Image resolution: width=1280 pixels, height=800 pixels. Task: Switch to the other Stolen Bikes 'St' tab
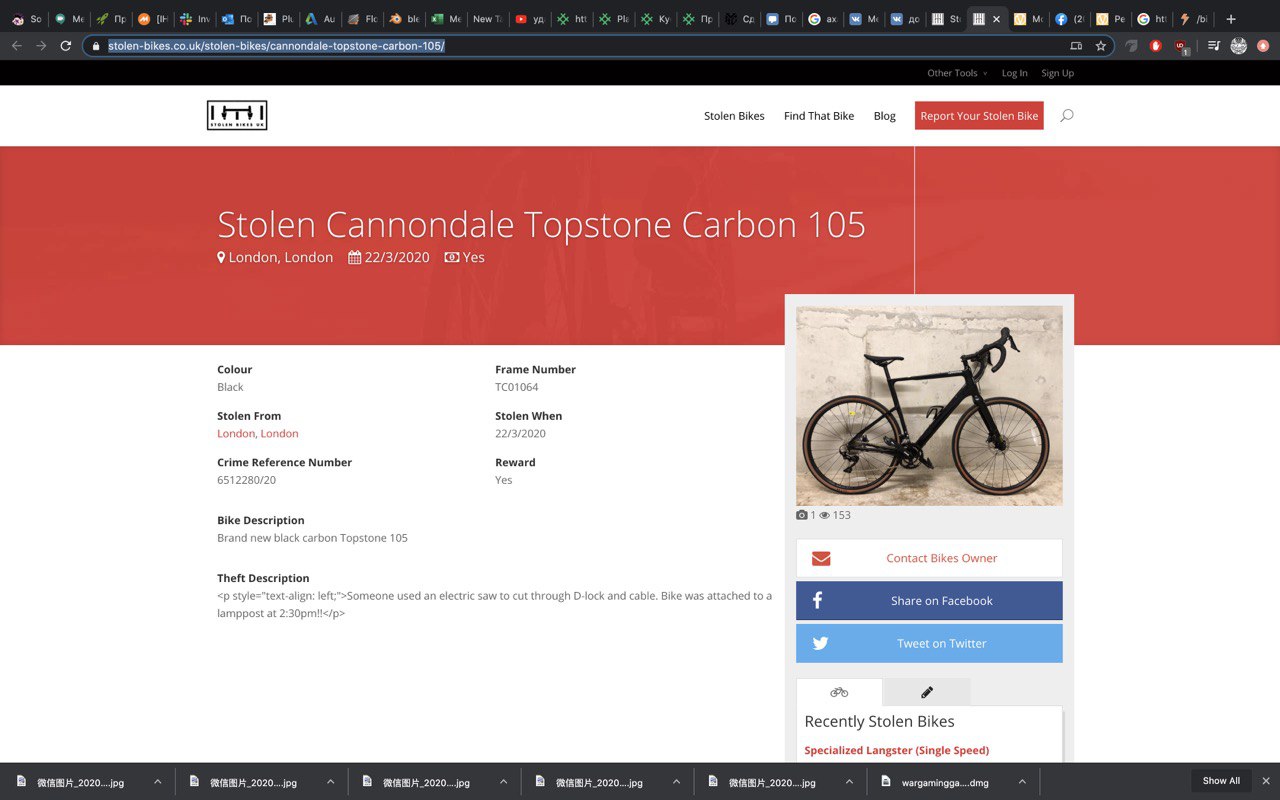click(946, 19)
